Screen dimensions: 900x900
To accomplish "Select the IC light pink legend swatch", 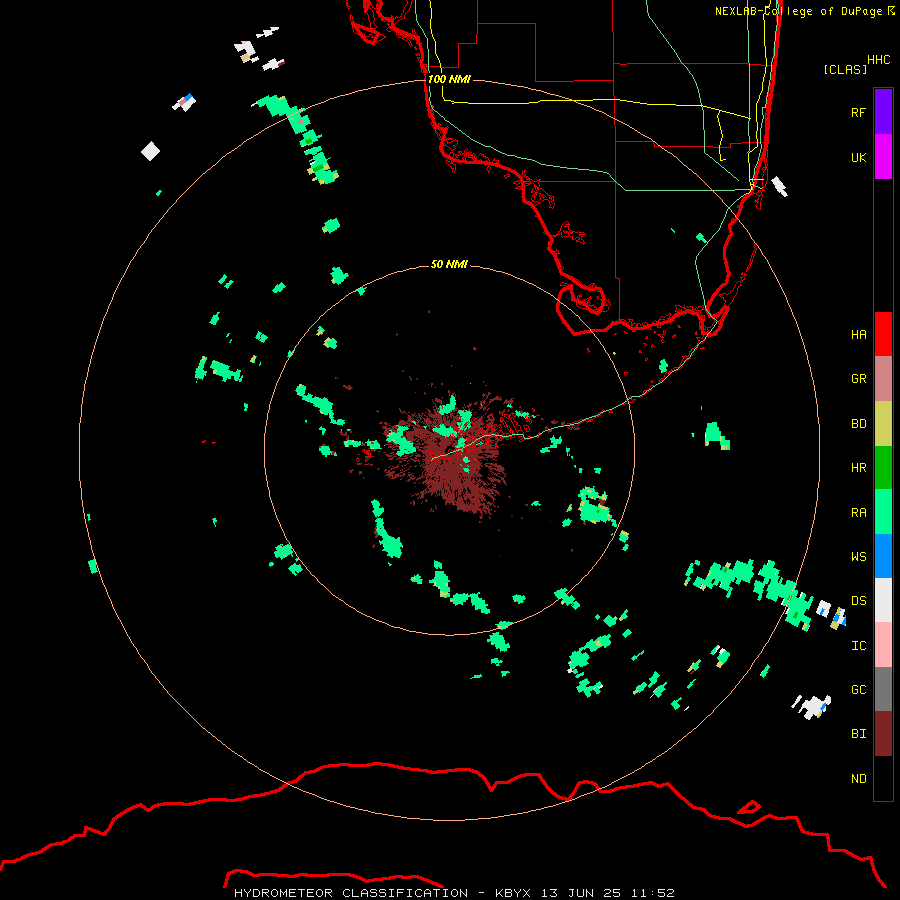I will (883, 645).
